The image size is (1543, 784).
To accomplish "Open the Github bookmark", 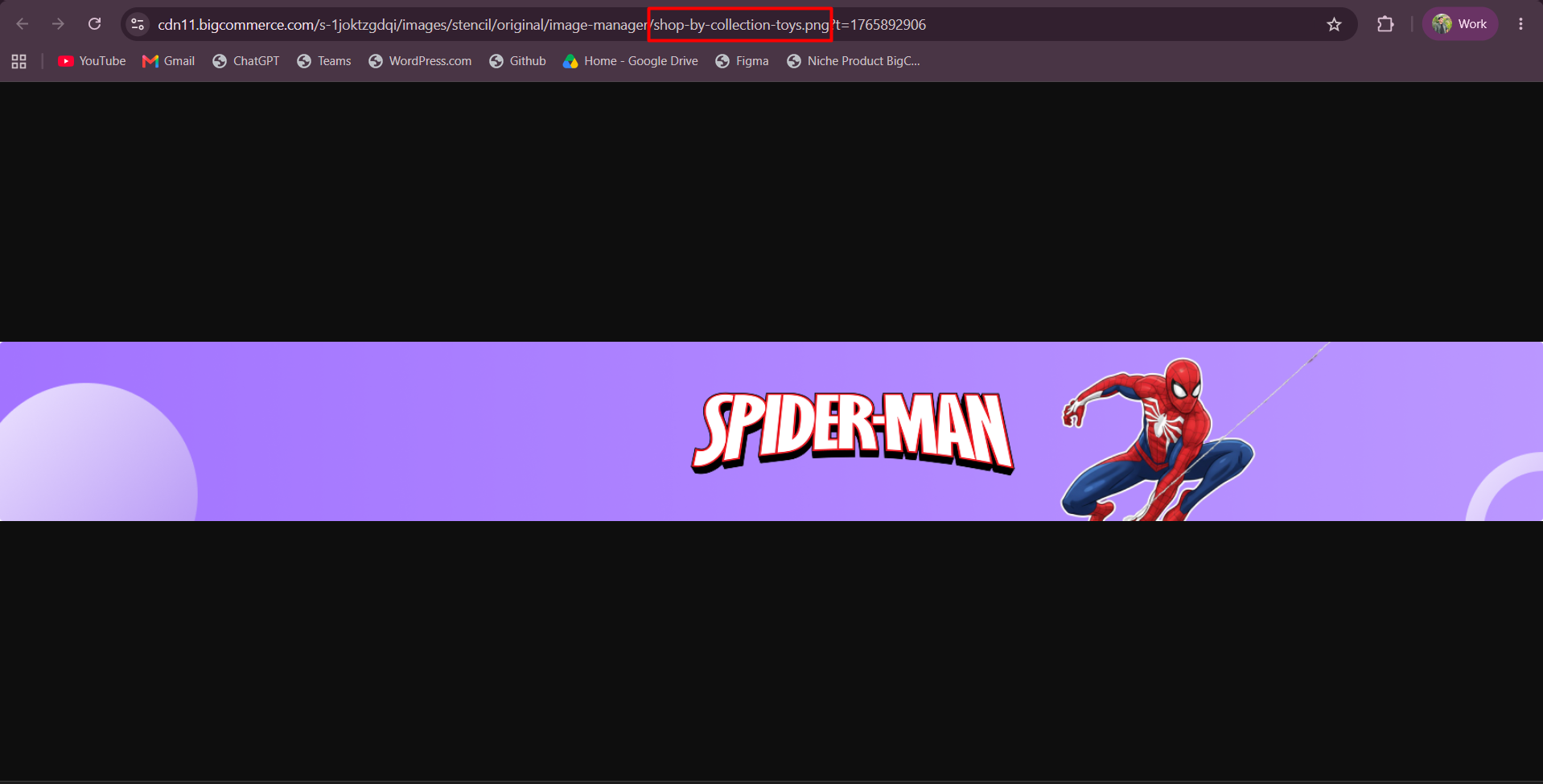I will [x=517, y=61].
